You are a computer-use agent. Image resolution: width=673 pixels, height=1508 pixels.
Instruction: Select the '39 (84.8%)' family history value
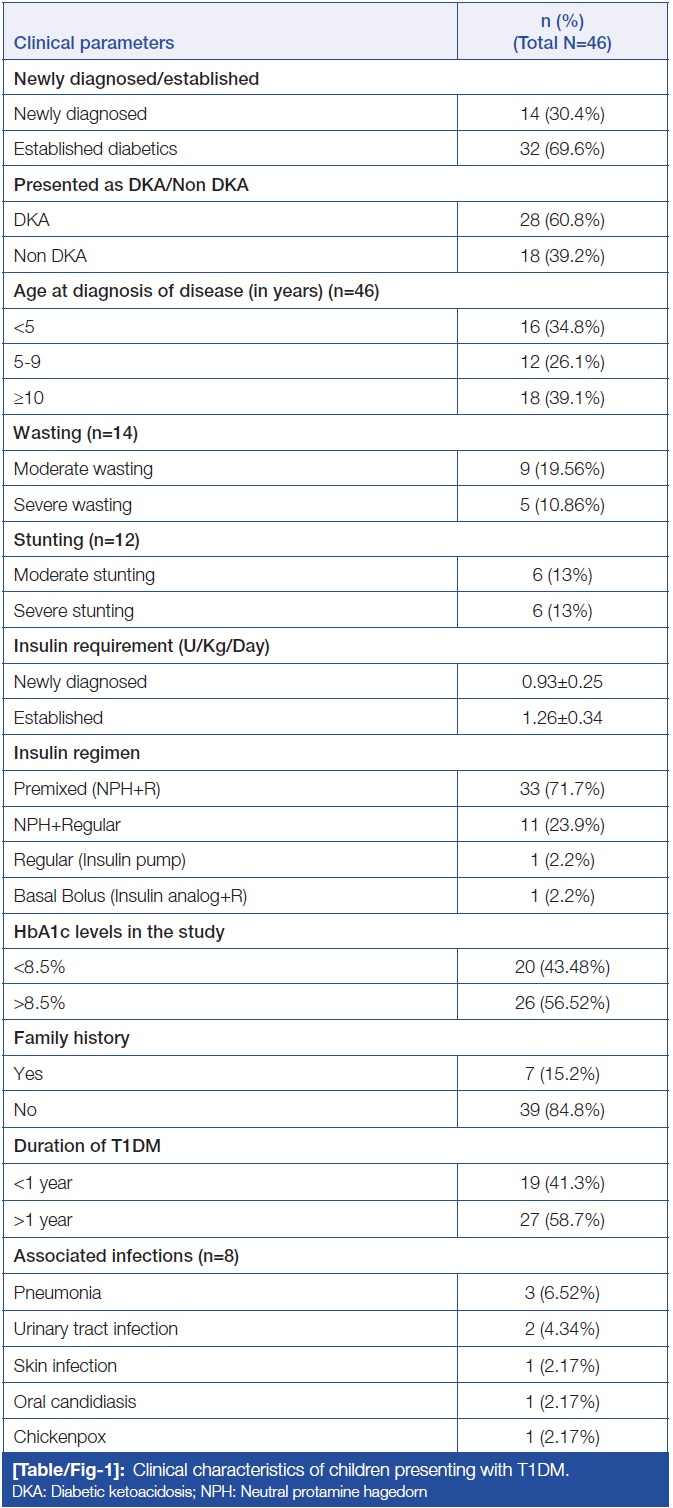tap(561, 1108)
